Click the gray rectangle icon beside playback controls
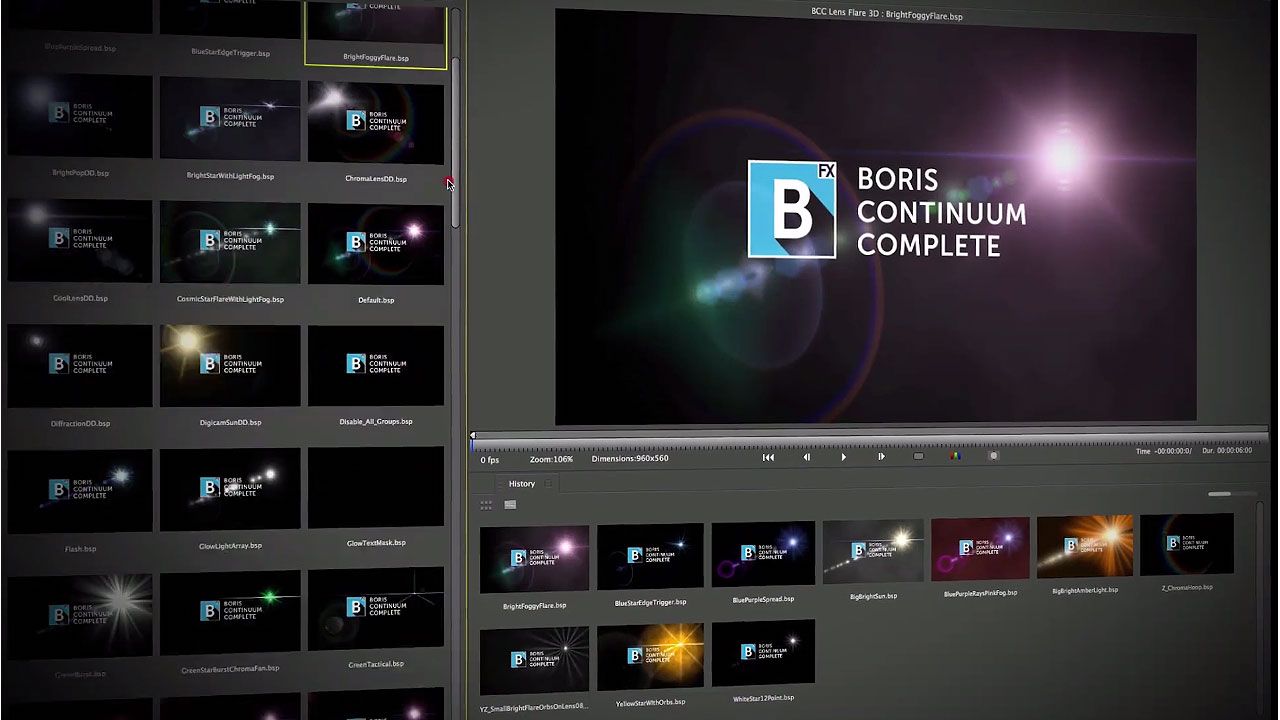Image resolution: width=1280 pixels, height=720 pixels. click(x=918, y=457)
